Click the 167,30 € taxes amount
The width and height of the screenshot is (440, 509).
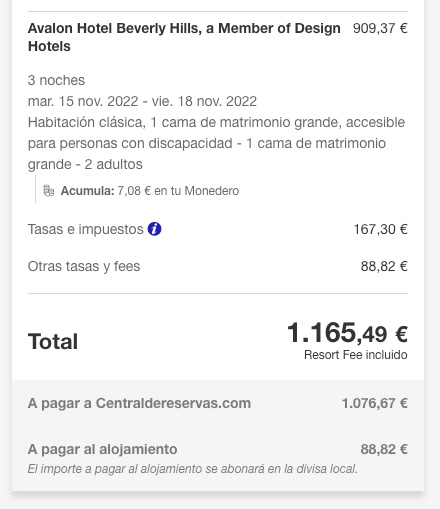pos(380,229)
